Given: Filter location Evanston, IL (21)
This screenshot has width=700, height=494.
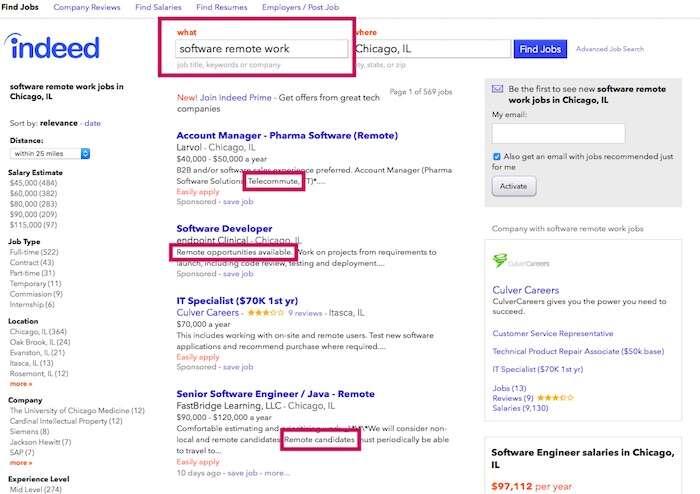Looking at the screenshot, I should (x=37, y=353).
